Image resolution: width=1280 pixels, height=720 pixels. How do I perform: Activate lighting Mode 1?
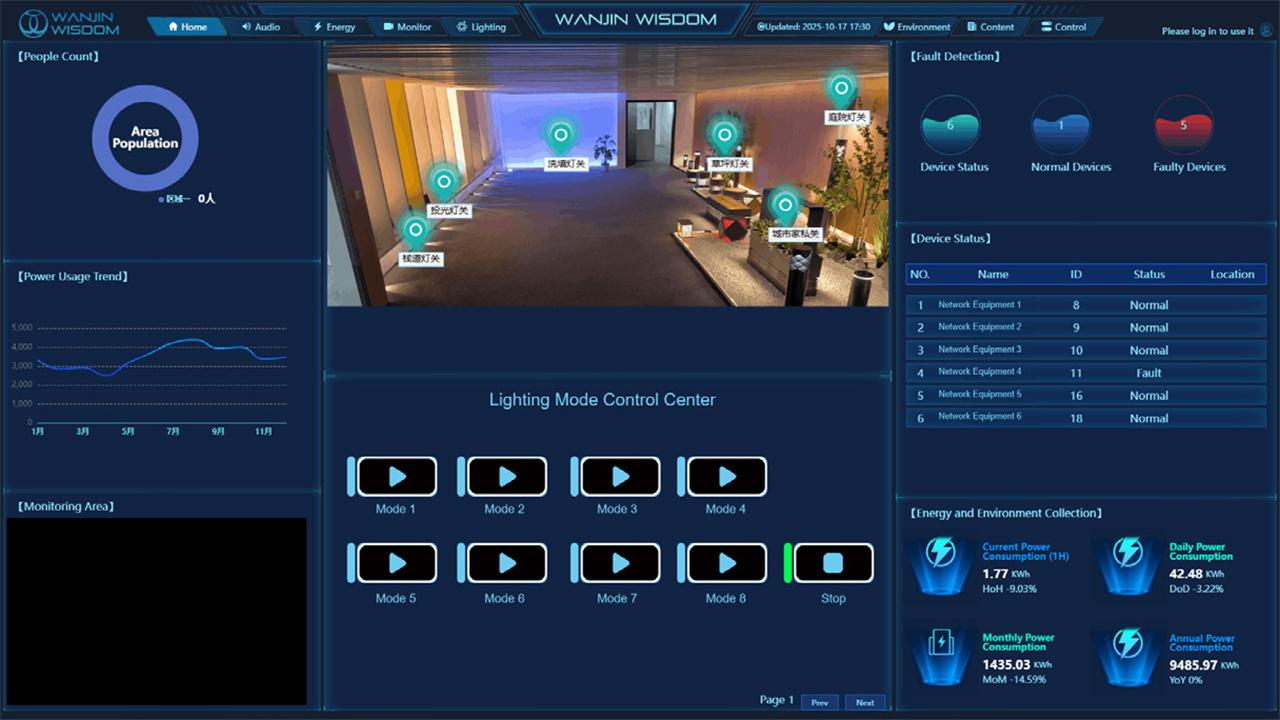coord(397,477)
